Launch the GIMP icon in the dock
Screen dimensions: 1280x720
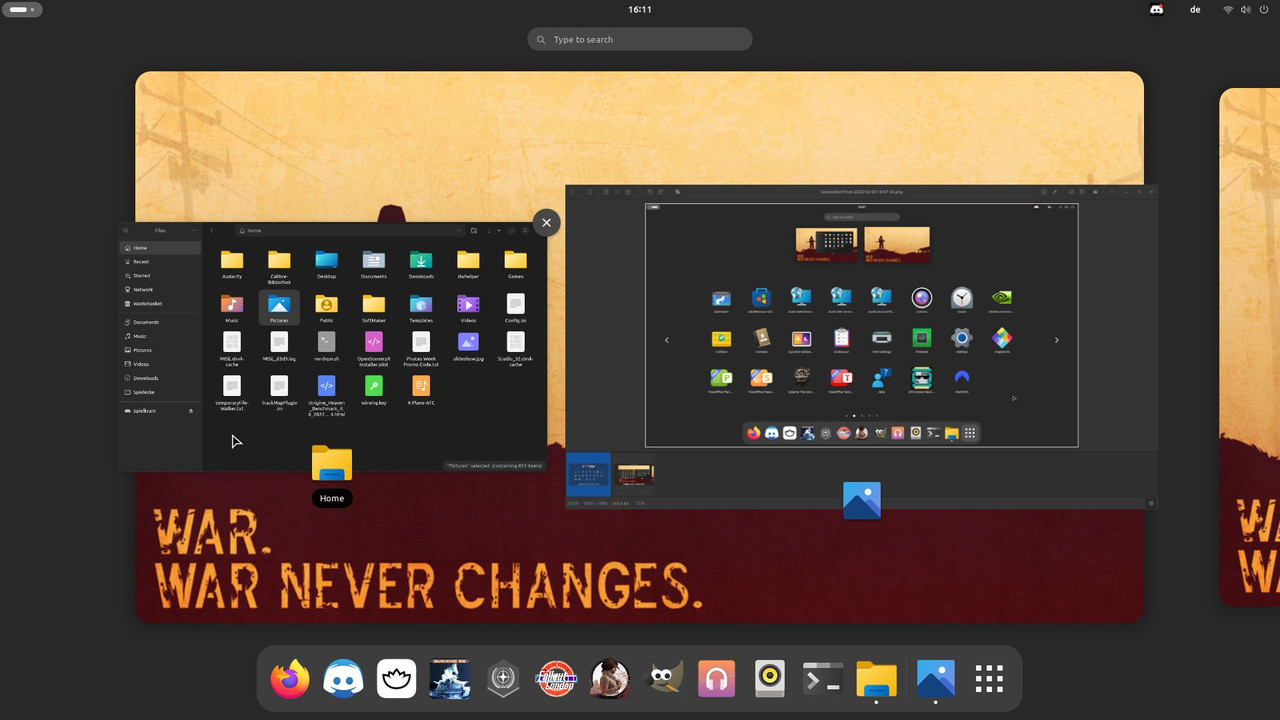click(x=663, y=679)
